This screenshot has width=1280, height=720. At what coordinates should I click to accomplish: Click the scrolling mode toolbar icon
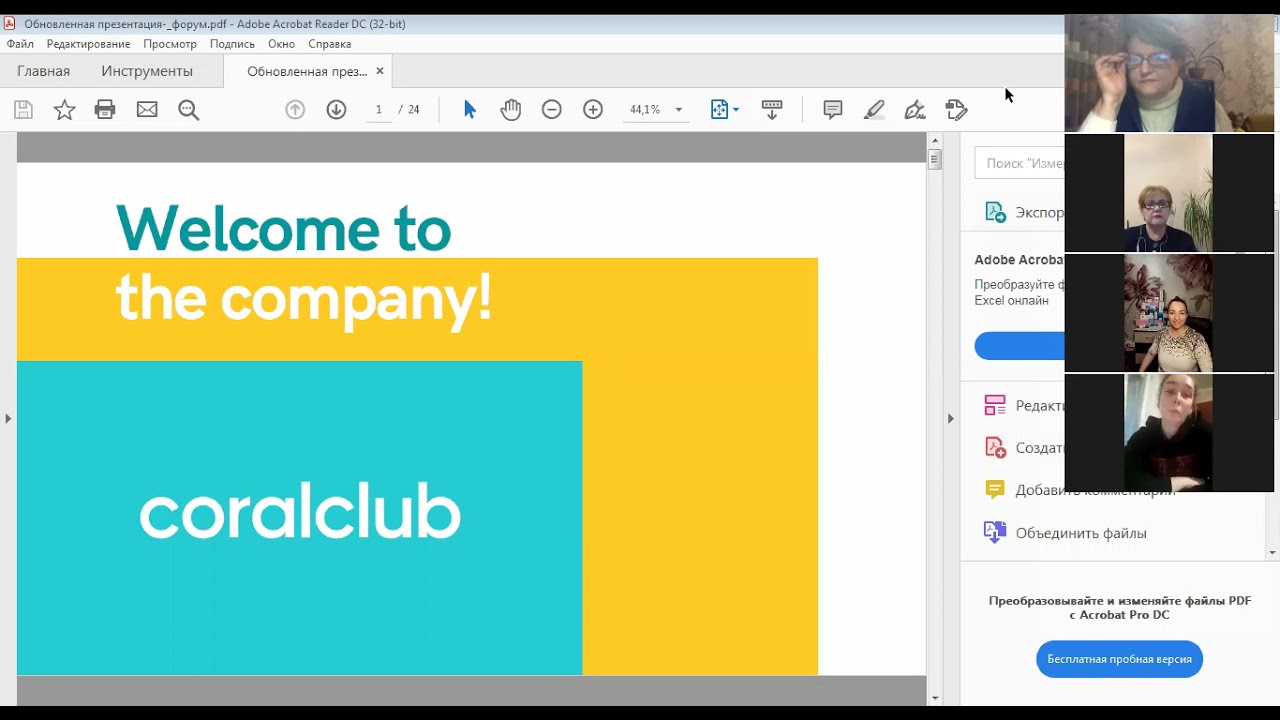point(772,110)
